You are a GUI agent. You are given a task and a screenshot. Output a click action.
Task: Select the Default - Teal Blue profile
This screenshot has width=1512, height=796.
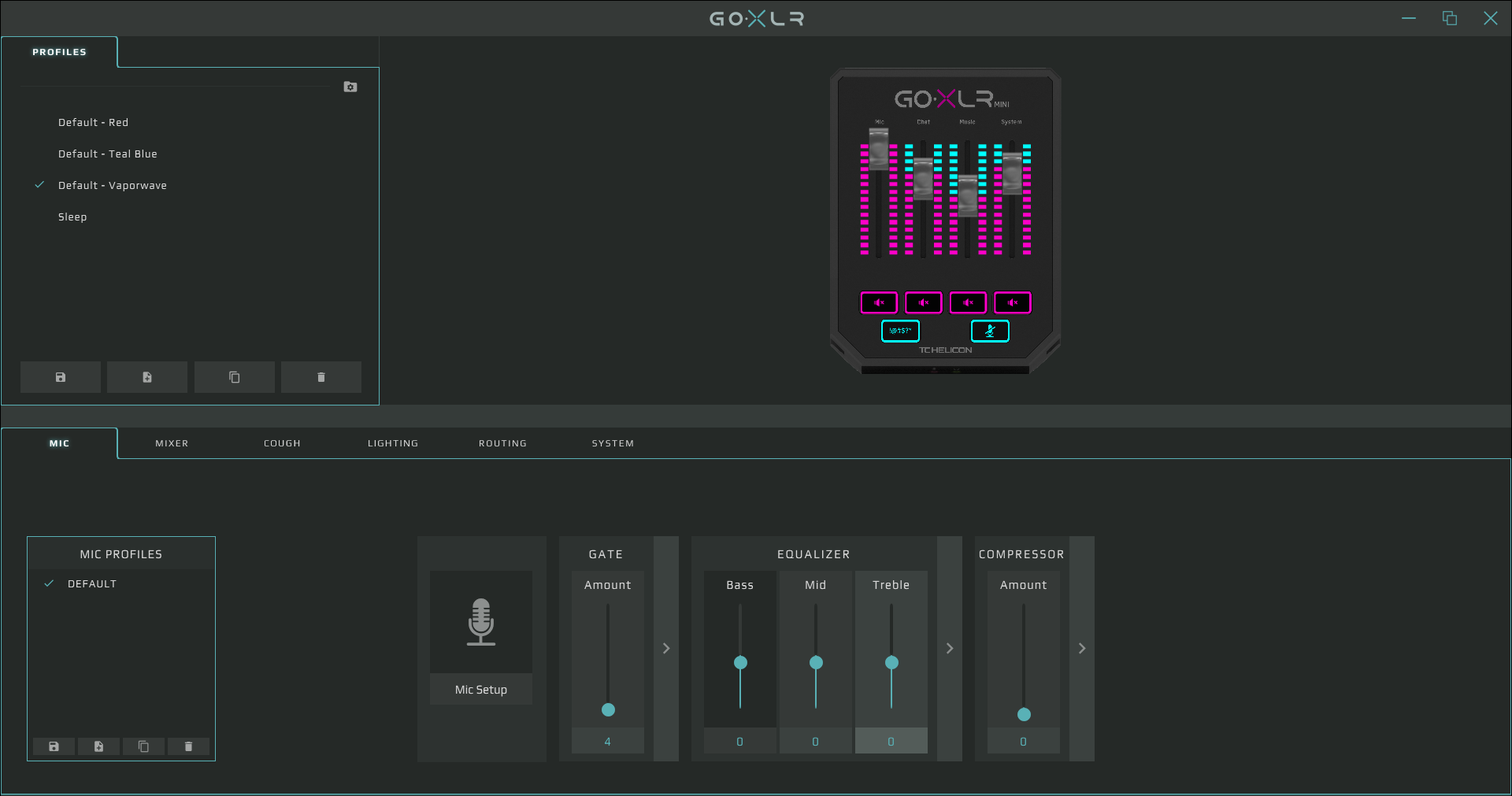point(108,154)
